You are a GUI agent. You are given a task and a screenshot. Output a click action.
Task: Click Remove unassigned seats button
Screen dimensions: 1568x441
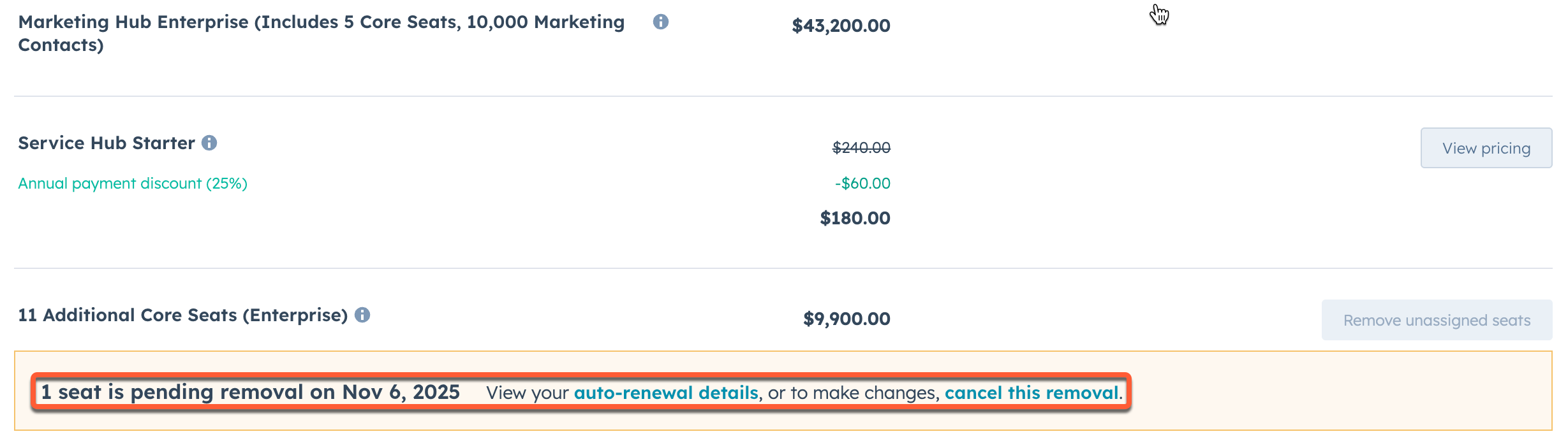[x=1437, y=320]
